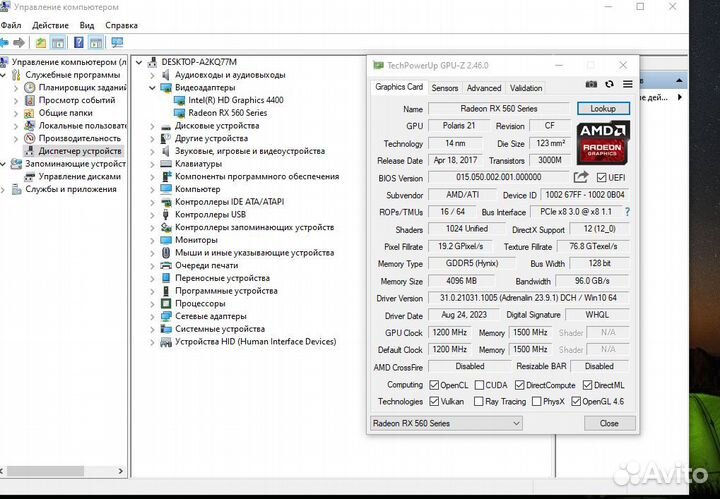This screenshot has width=720, height=499.
Task: Toggle the UEFI checkbox
Action: click(x=601, y=177)
